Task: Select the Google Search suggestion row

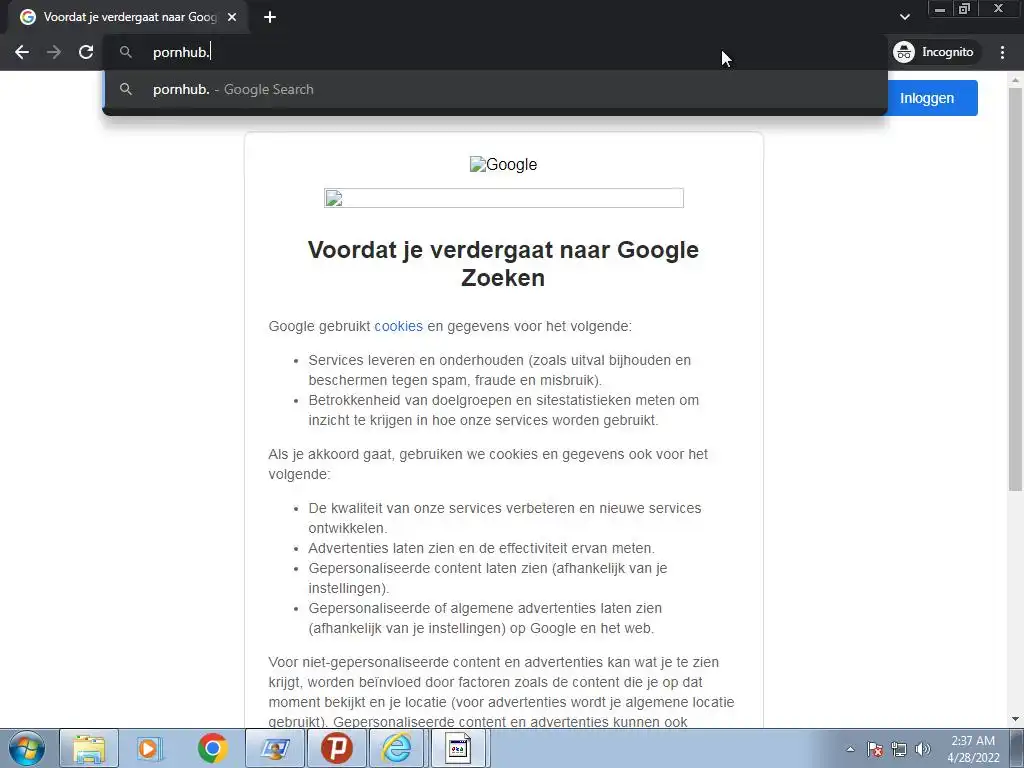Action: [x=495, y=89]
